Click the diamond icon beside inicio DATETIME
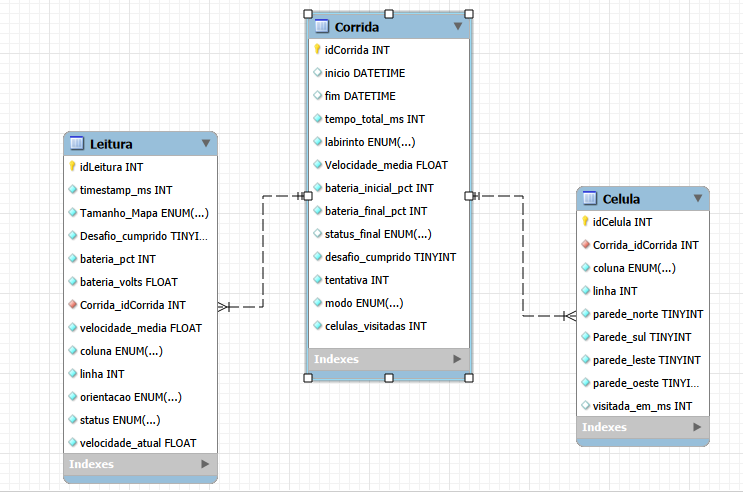The height and width of the screenshot is (492, 743). [x=317, y=73]
